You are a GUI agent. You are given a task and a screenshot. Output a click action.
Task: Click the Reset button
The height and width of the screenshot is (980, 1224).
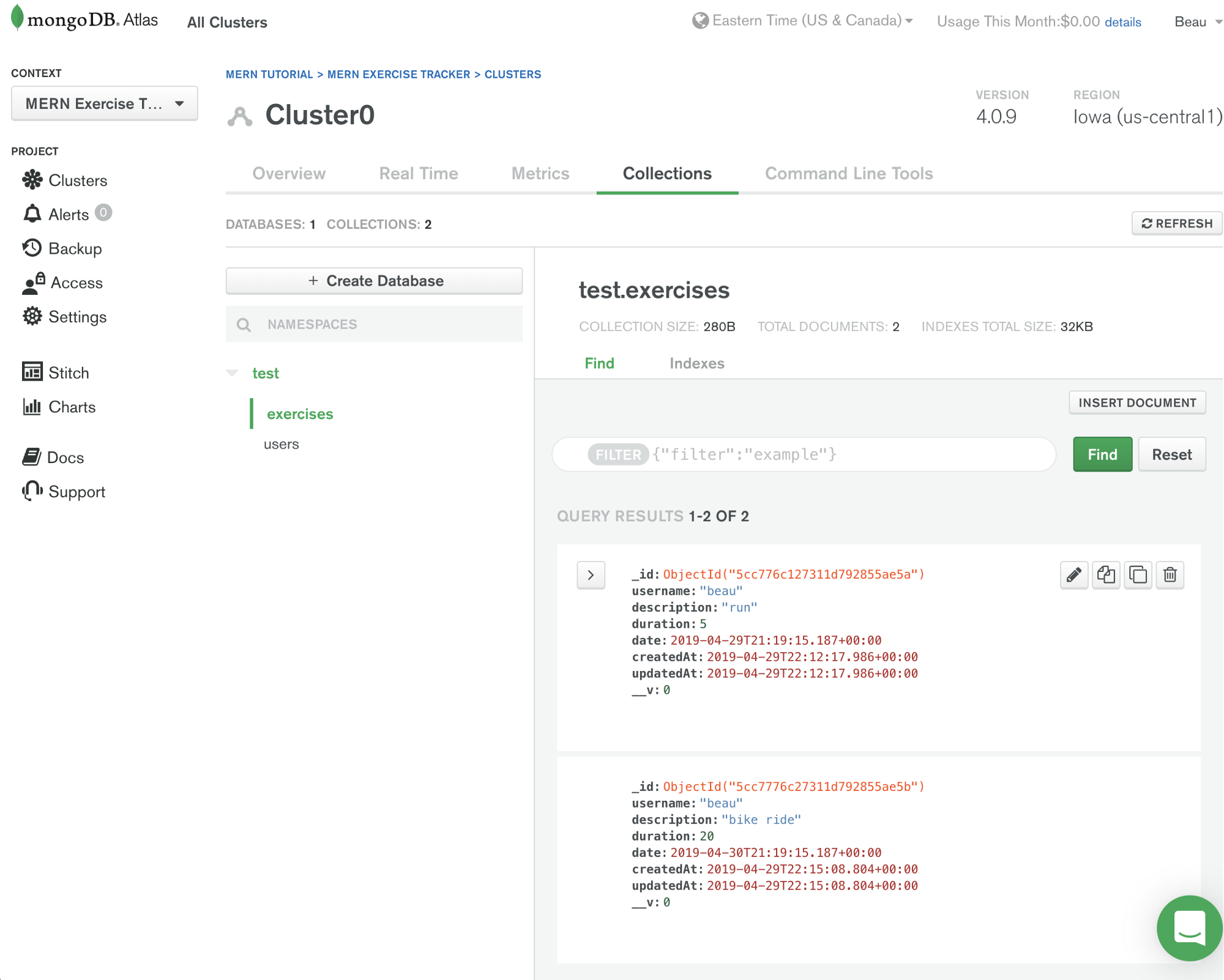pyautogui.click(x=1171, y=455)
